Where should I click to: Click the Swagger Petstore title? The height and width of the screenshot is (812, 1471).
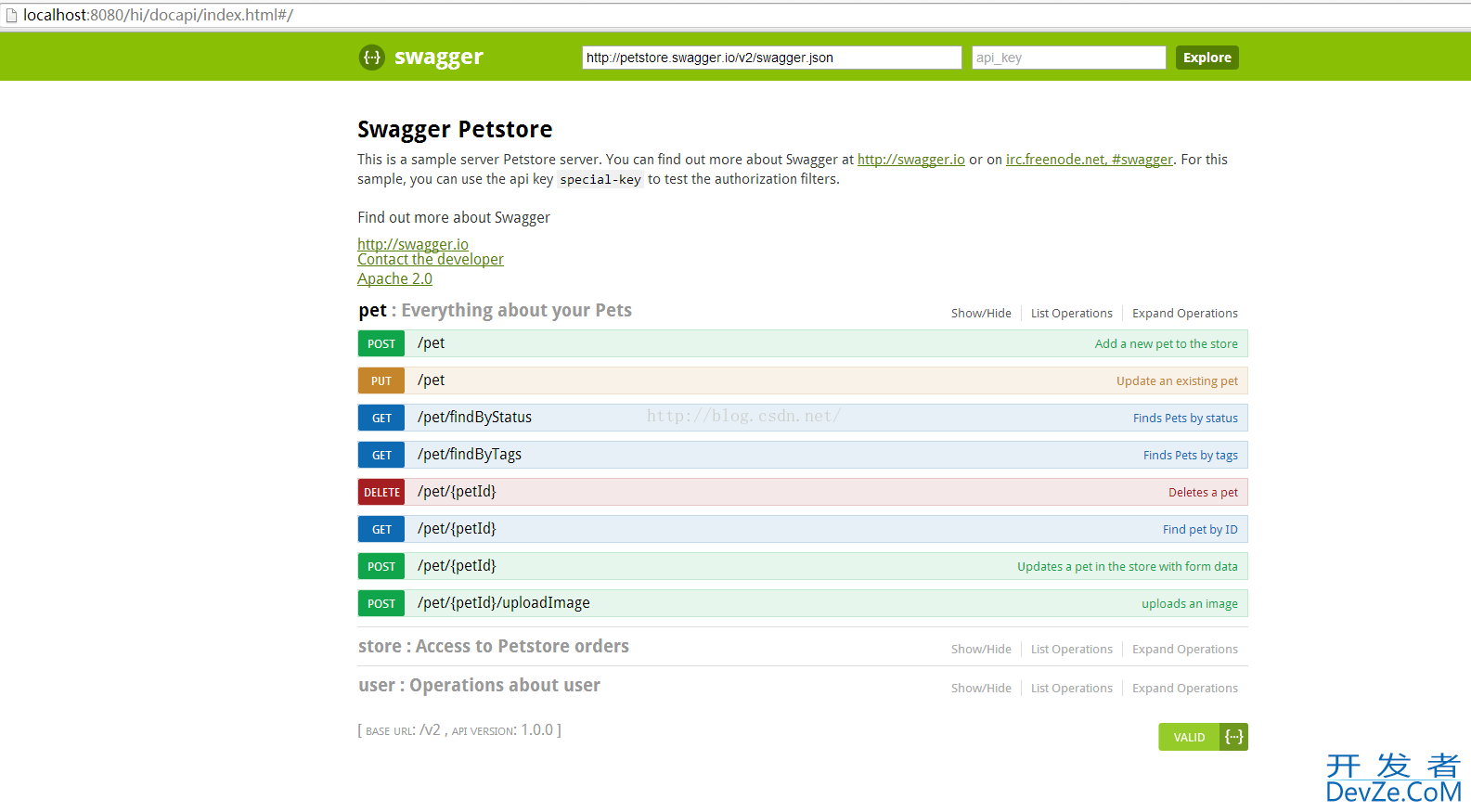(x=455, y=129)
